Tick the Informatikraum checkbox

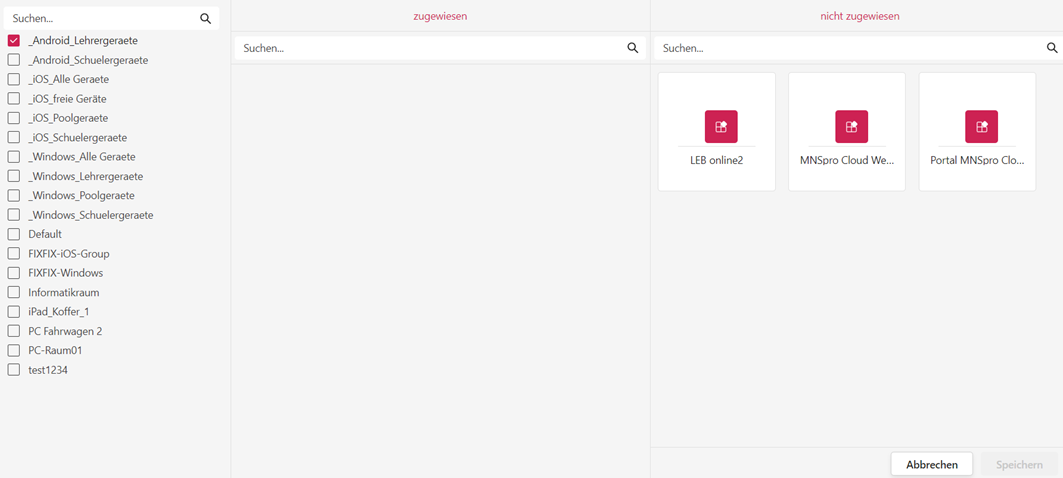click(14, 292)
